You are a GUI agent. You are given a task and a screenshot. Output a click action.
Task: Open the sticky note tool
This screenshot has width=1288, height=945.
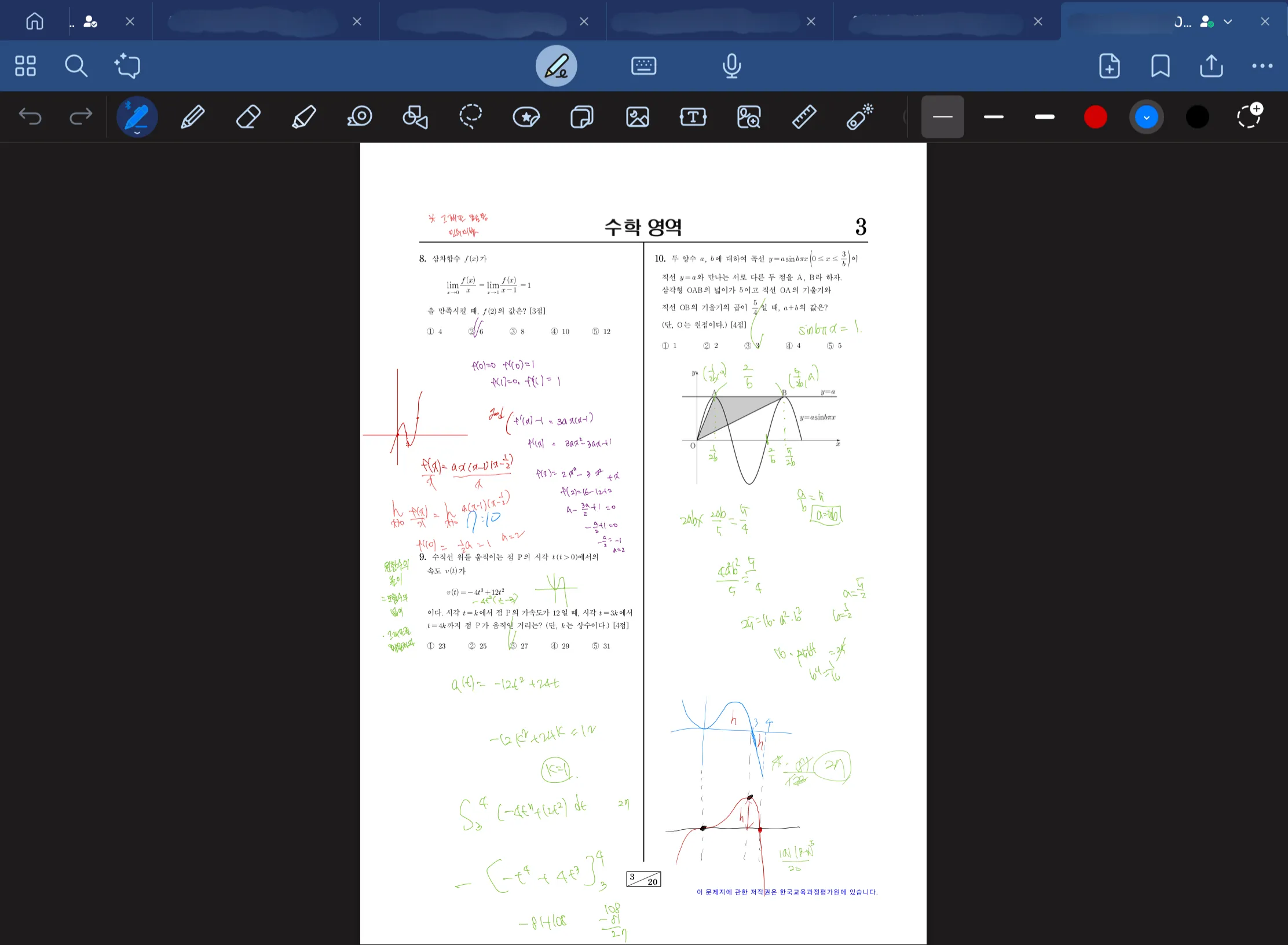(581, 117)
